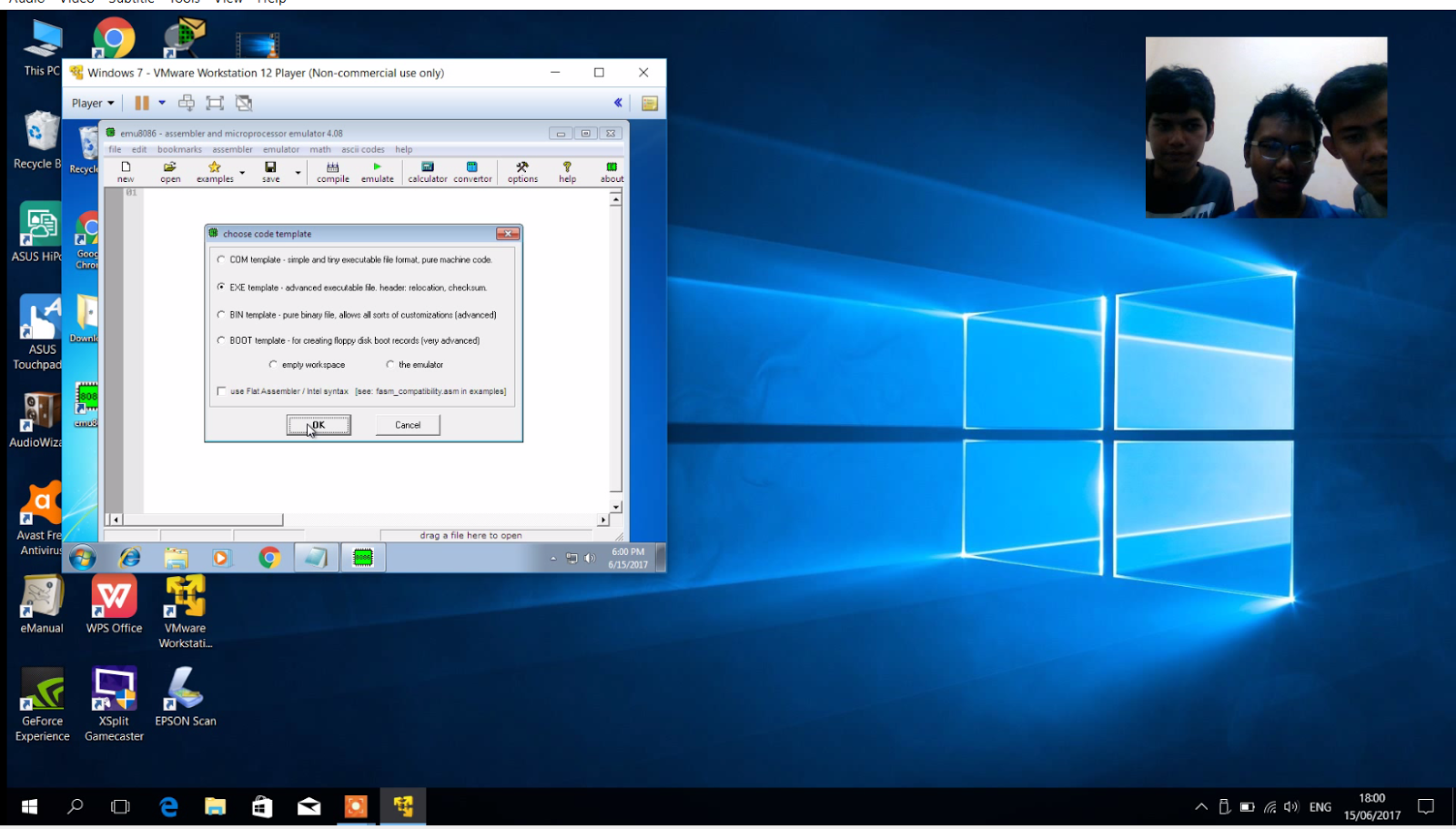Open the emu8086 file menu
The width and height of the screenshot is (1456, 829).
(115, 149)
